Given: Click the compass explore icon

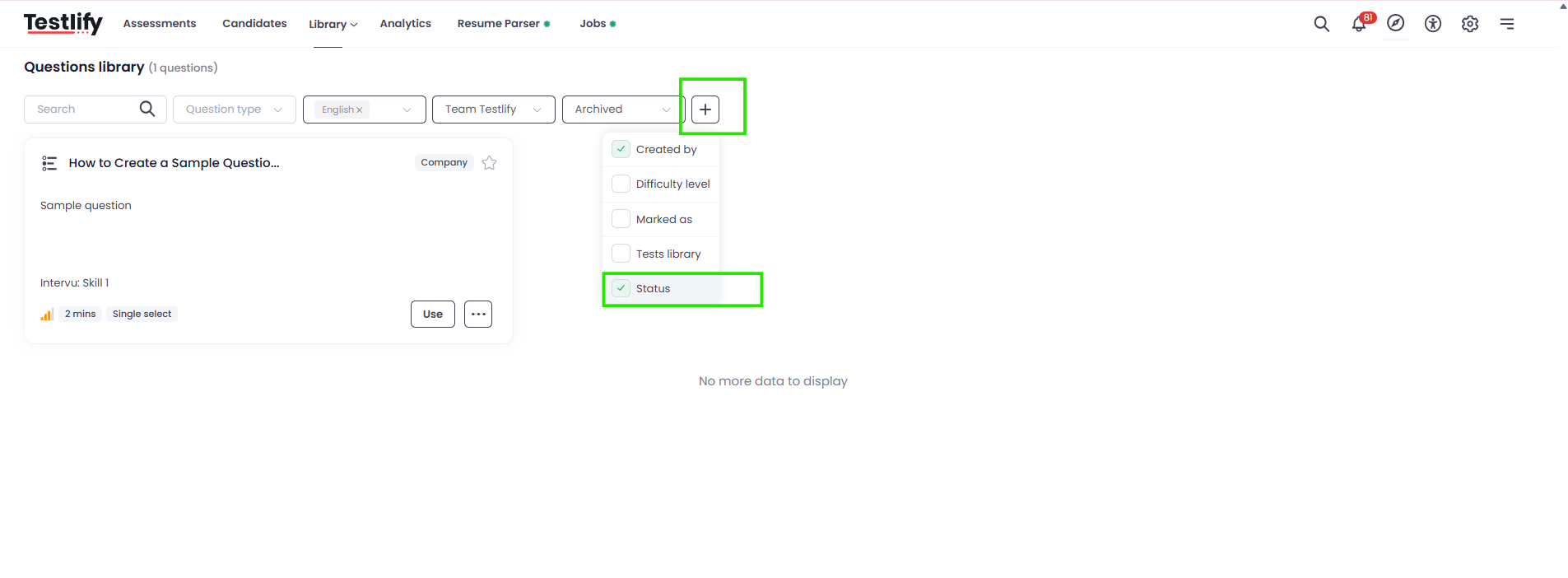Looking at the screenshot, I should click(1396, 23).
